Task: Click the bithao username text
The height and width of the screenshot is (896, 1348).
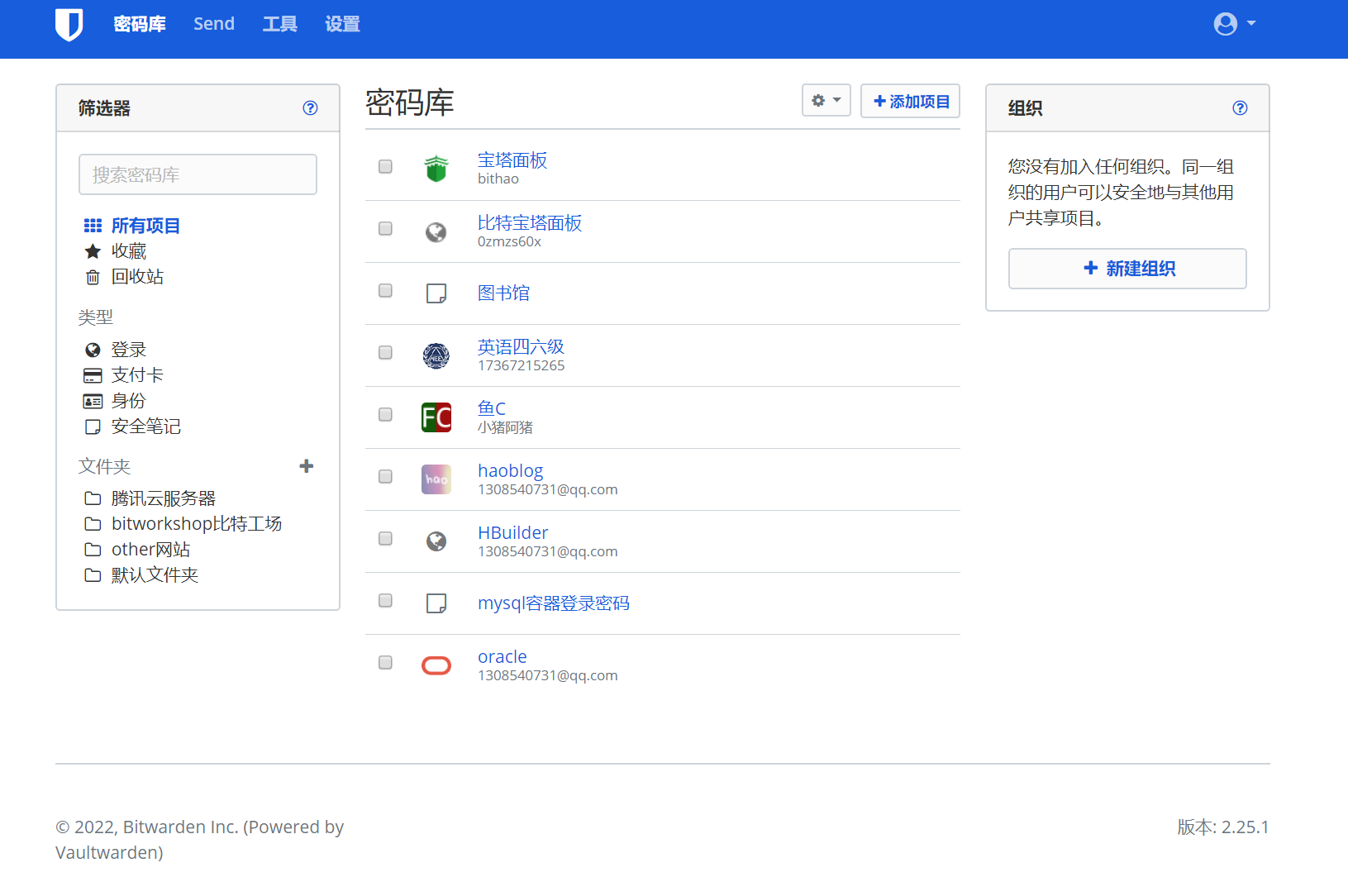Action: tap(498, 179)
